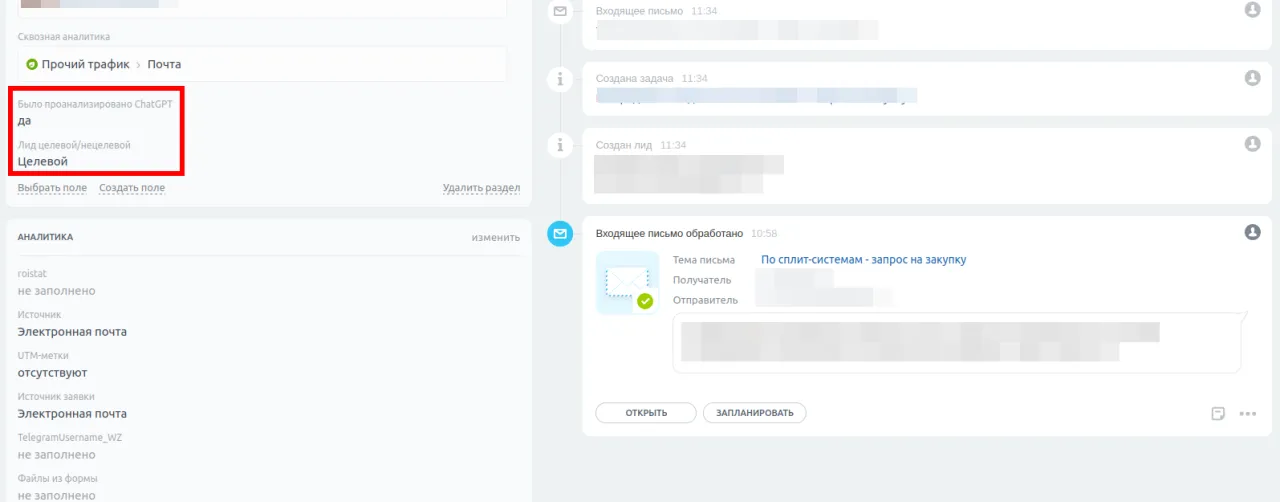Click the Почта breadcrumb item

(164, 64)
